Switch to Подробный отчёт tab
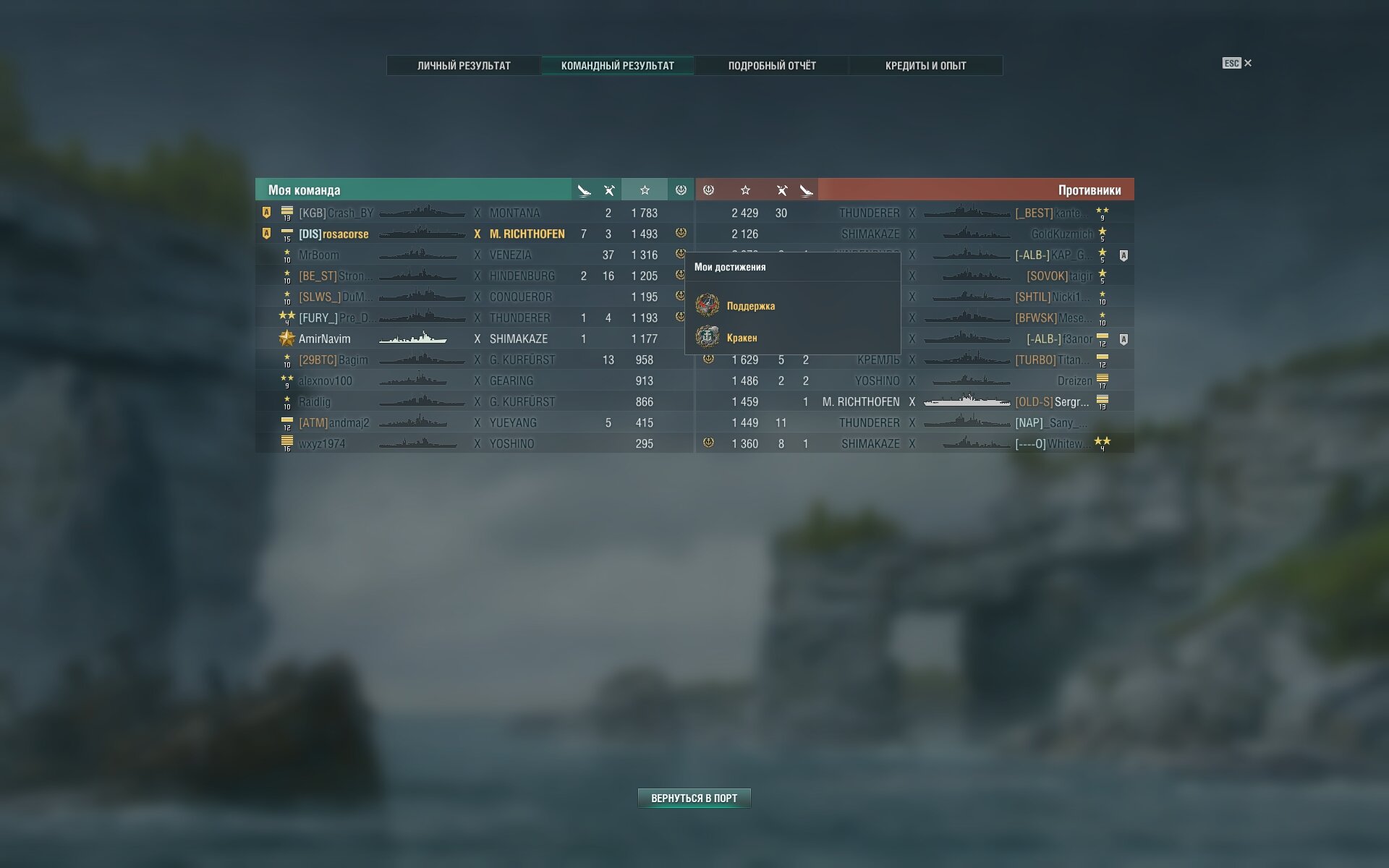This screenshot has height=868, width=1389. (772, 66)
